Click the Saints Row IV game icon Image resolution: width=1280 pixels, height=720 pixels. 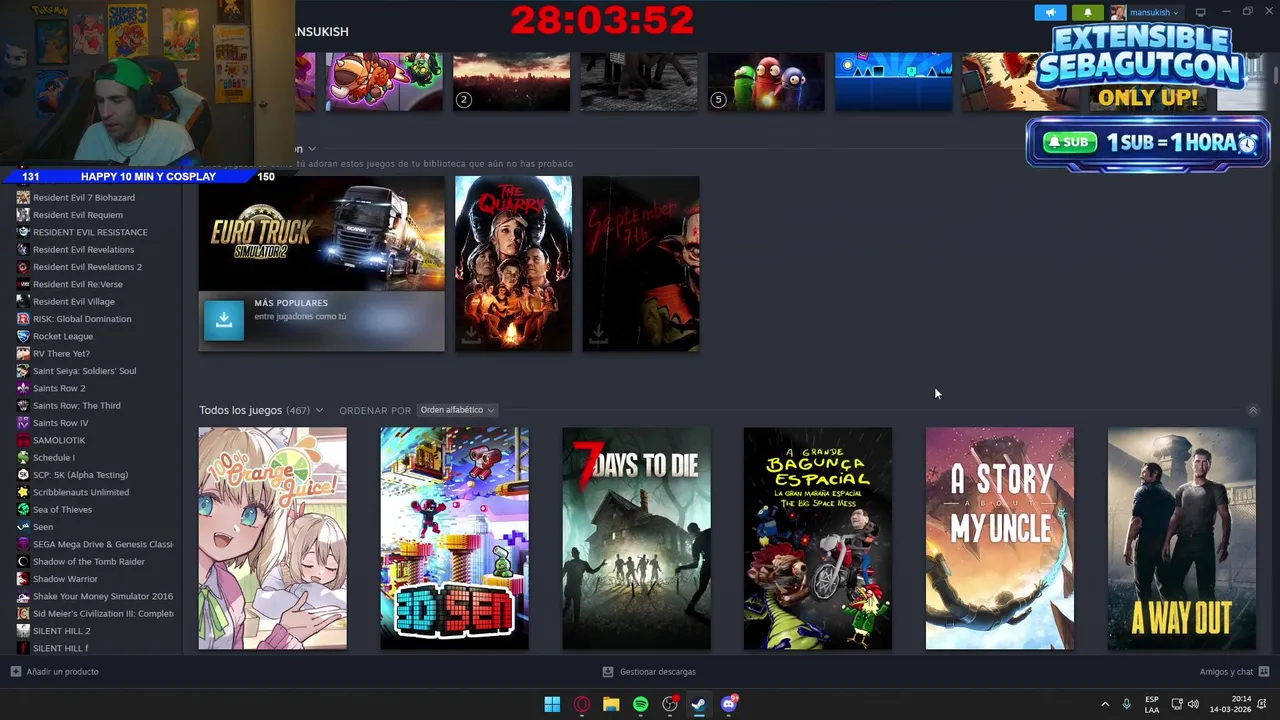tap(23, 423)
